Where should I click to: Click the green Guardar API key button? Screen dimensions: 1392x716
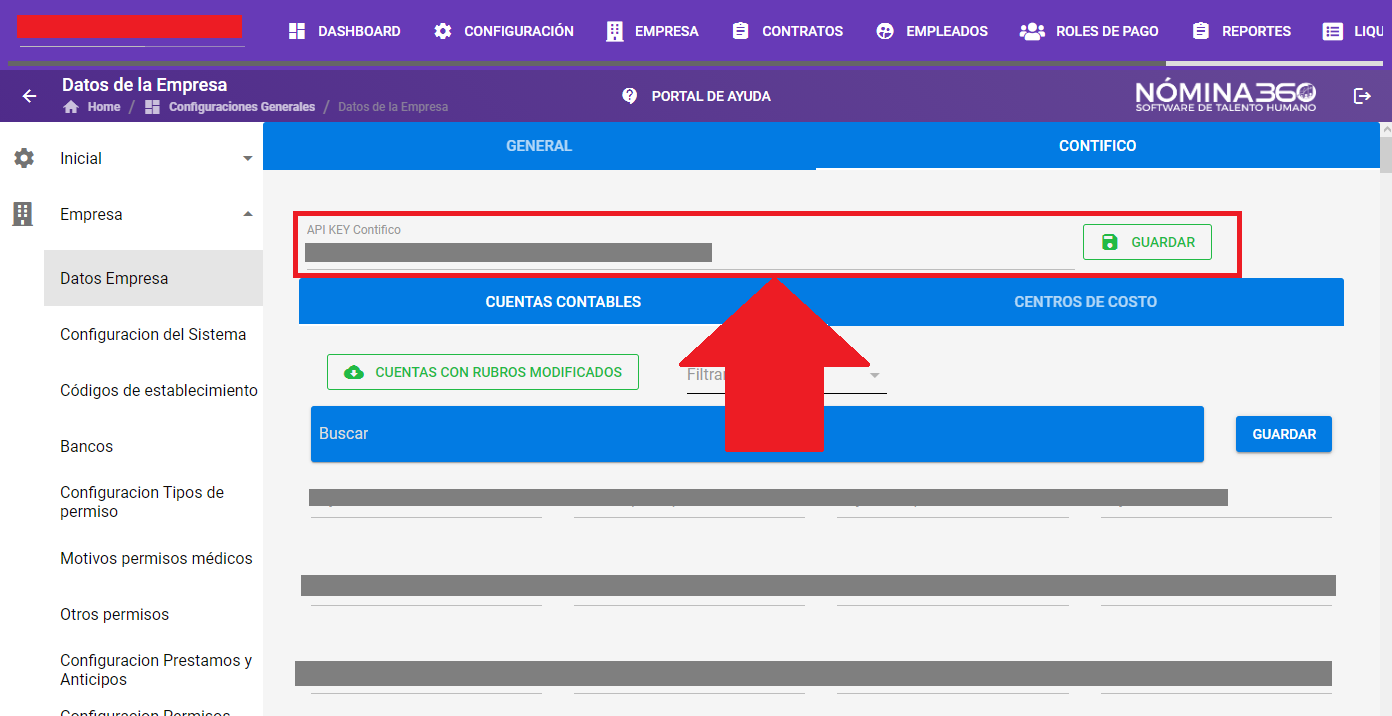coord(1147,242)
